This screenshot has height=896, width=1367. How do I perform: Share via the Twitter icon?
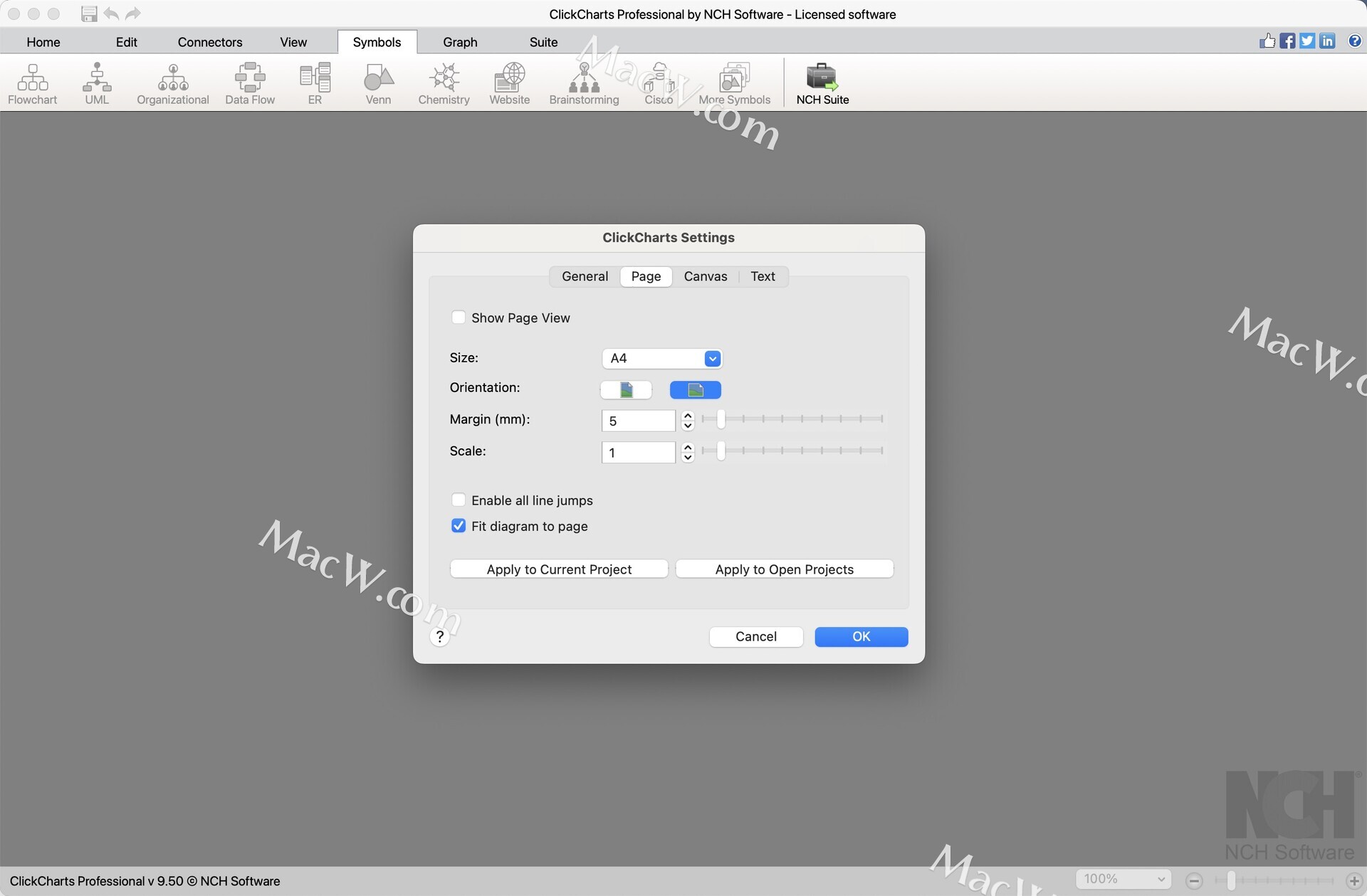(x=1307, y=41)
